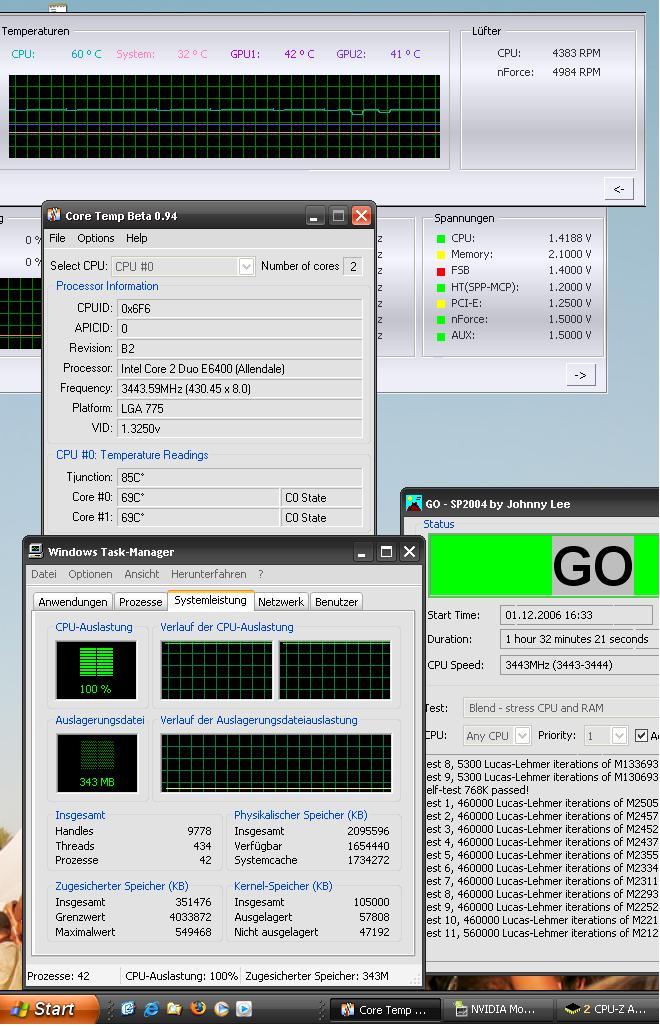Click the Start Time field in SP2004
The height and width of the screenshot is (1027, 660).
point(576,615)
